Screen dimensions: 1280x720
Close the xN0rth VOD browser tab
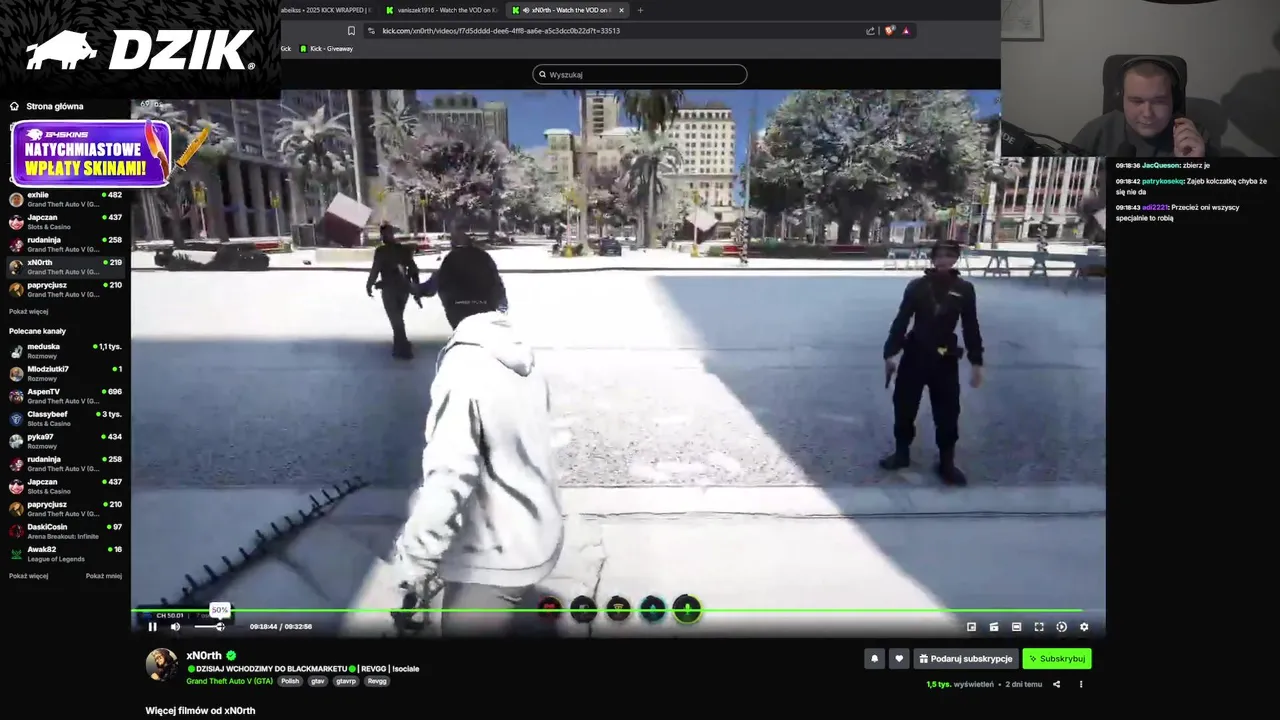pyautogui.click(x=621, y=10)
